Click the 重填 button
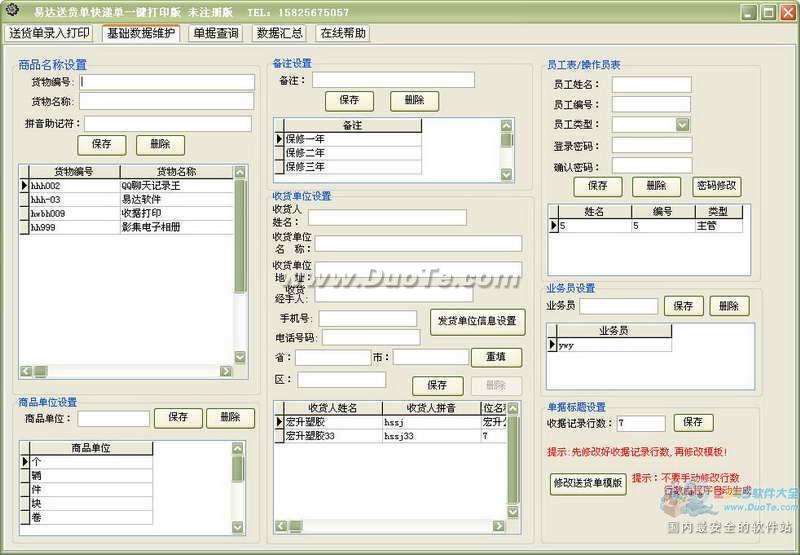Screen dimensions: 800x555 click(496, 357)
